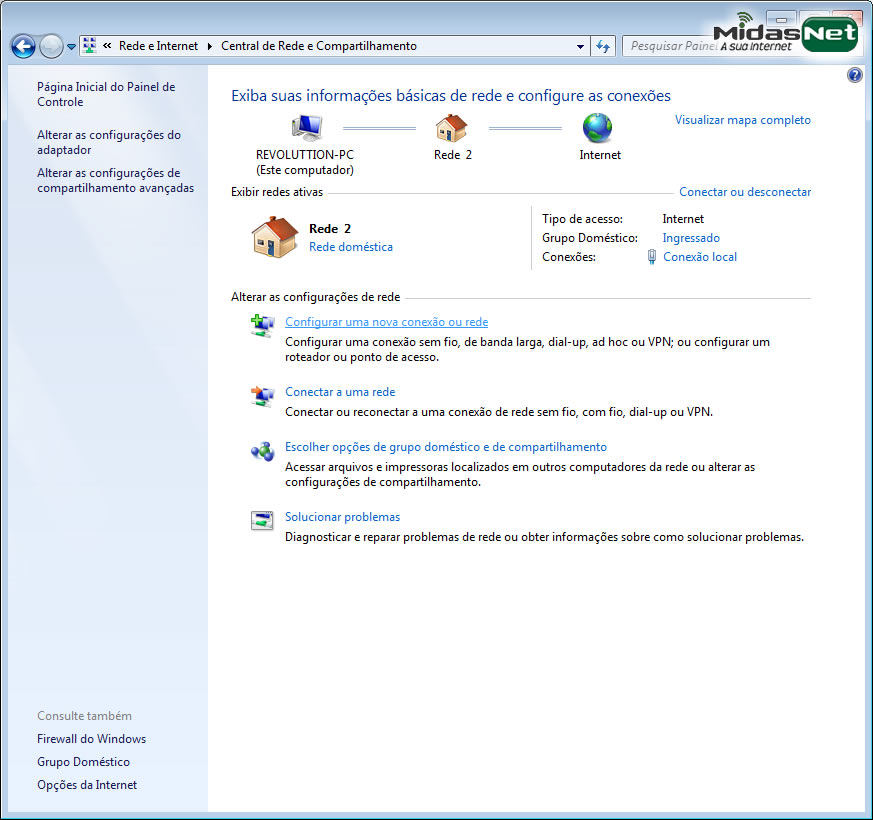Open recent pages dropdown next to navigation arrows
Screen dimensions: 873x820
(71, 47)
